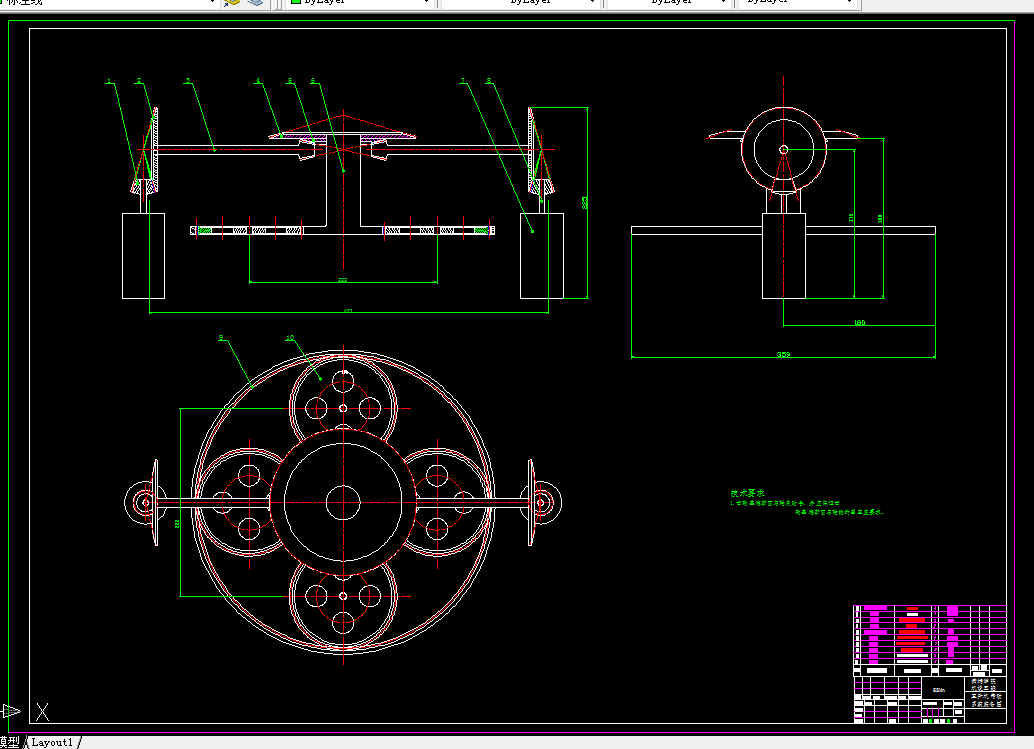The image size is (1034, 749).
Task: Open the ByLayer color dropdown with green swatch
Action: (359, 3)
